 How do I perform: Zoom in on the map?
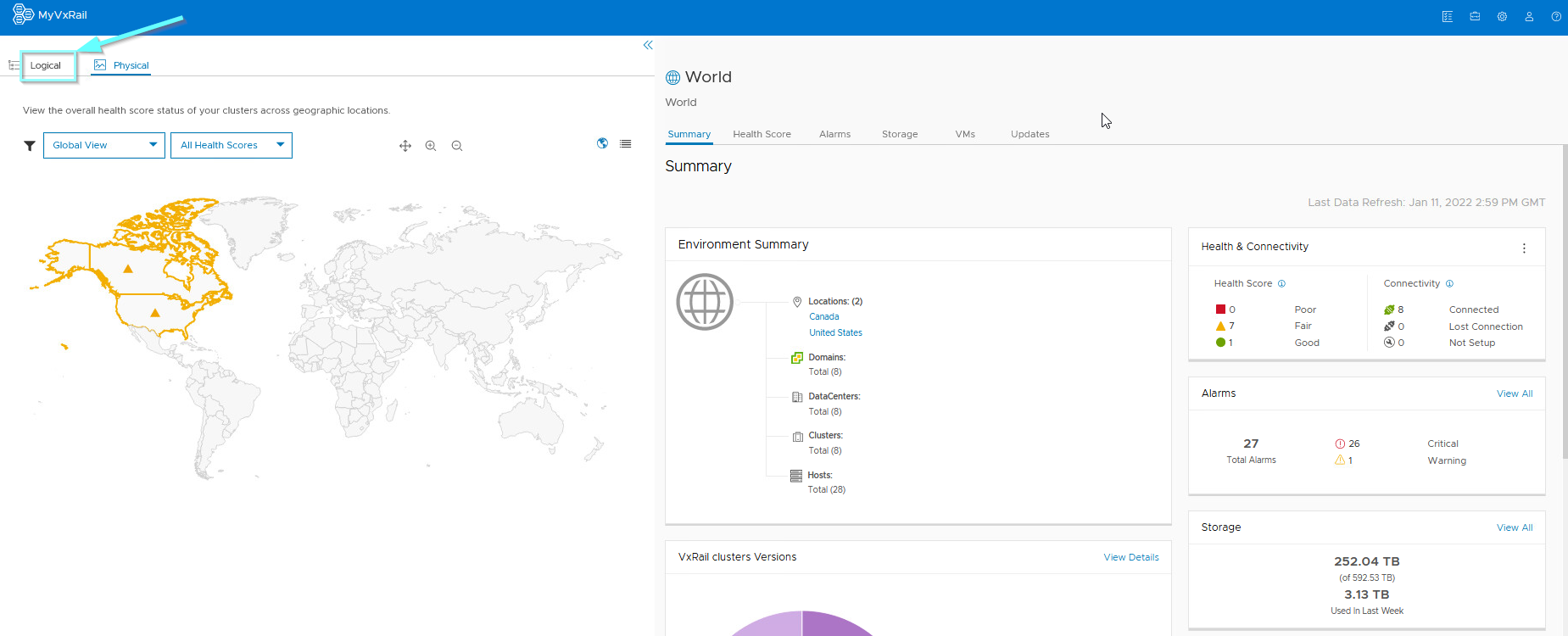point(431,146)
